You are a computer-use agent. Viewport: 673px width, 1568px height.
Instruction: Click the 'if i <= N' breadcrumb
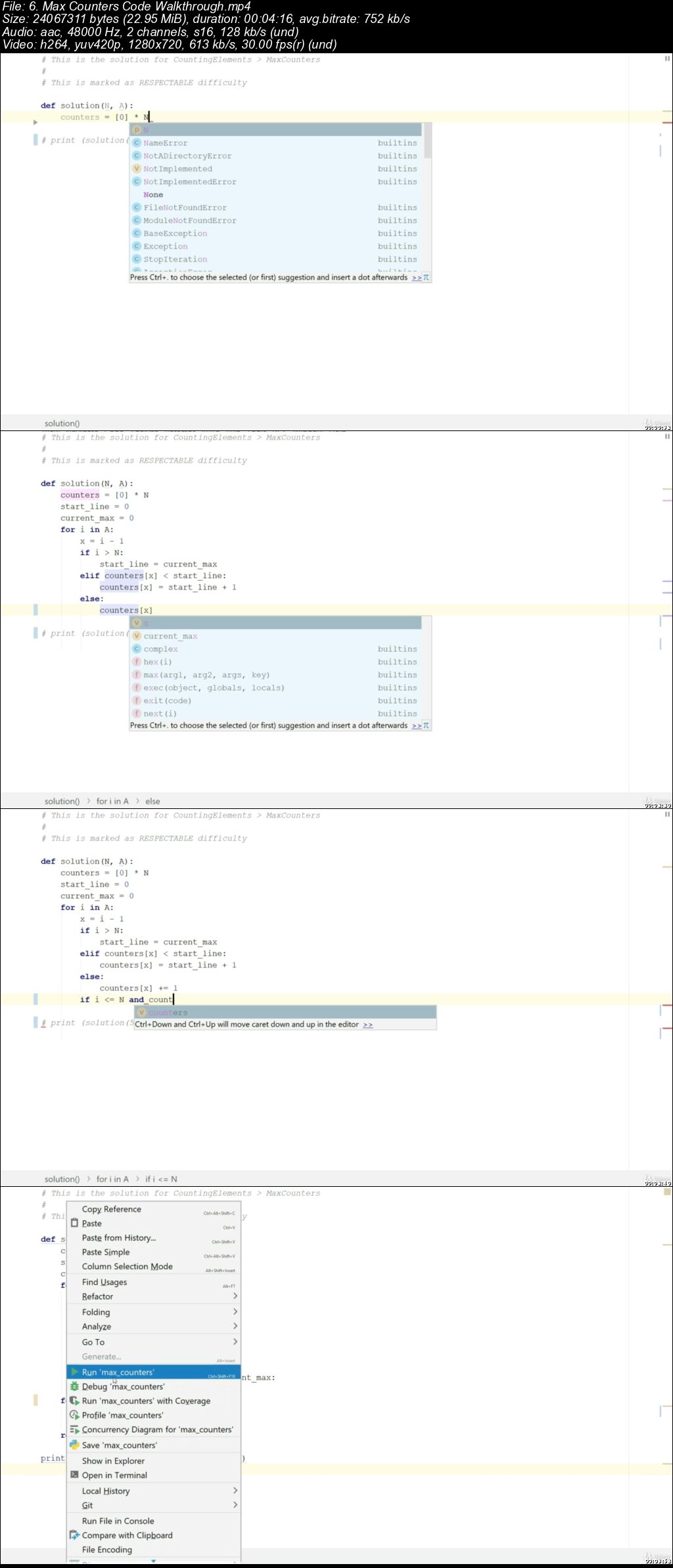[161, 1179]
